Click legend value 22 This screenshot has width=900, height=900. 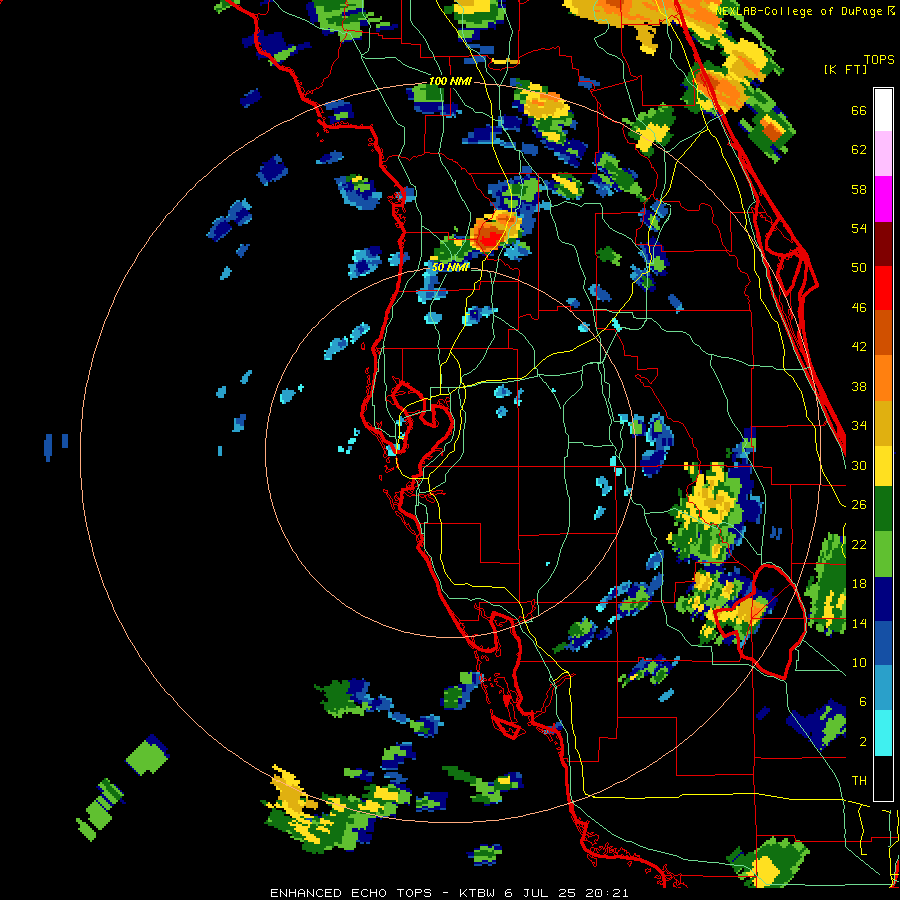coord(859,544)
